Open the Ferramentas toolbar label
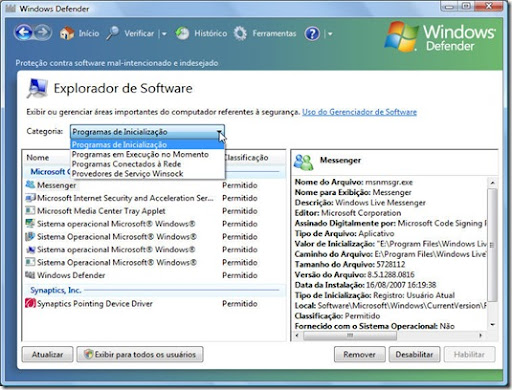Screen dimensions: 512x390 (x=274, y=33)
